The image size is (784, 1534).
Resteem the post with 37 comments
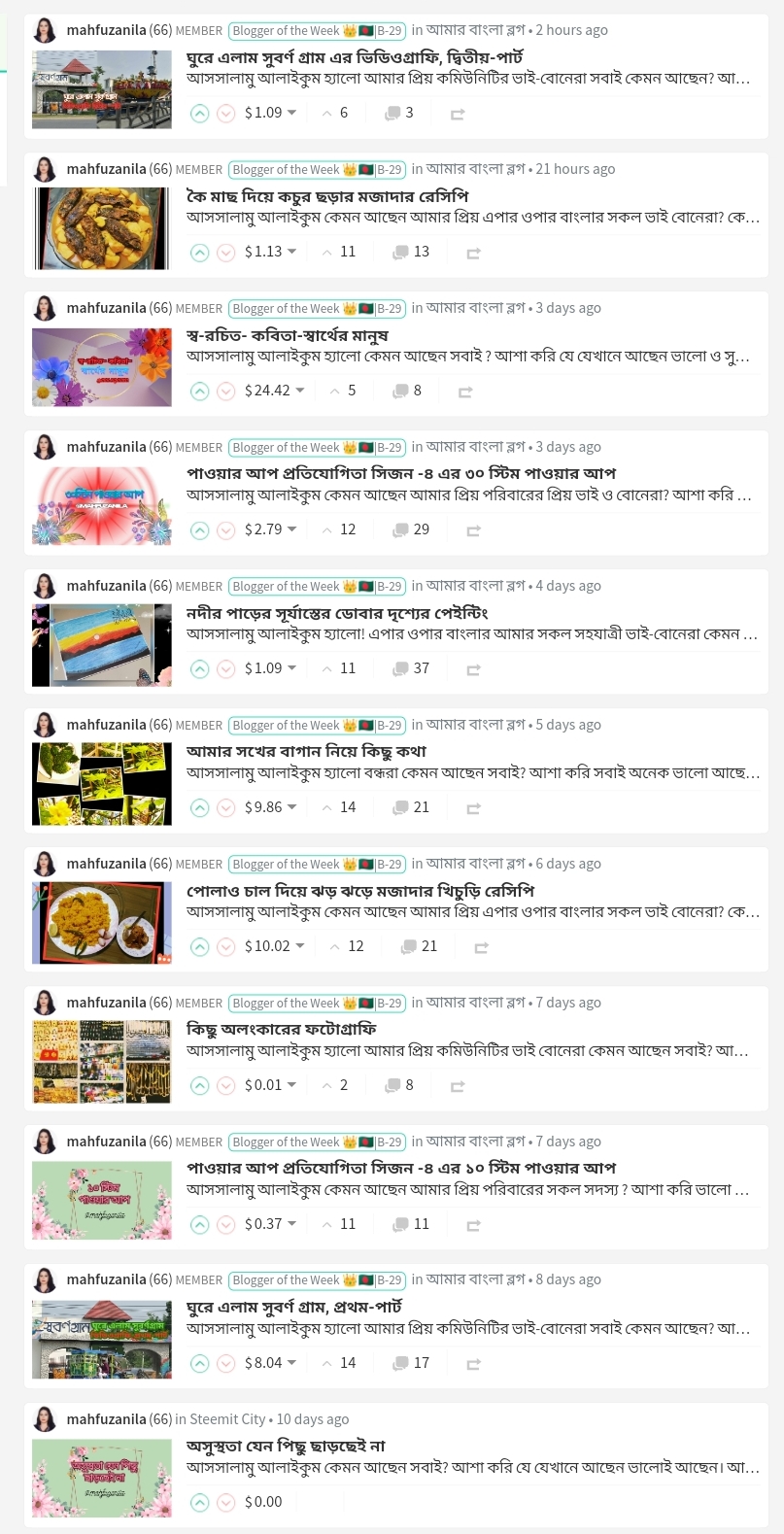(x=473, y=669)
